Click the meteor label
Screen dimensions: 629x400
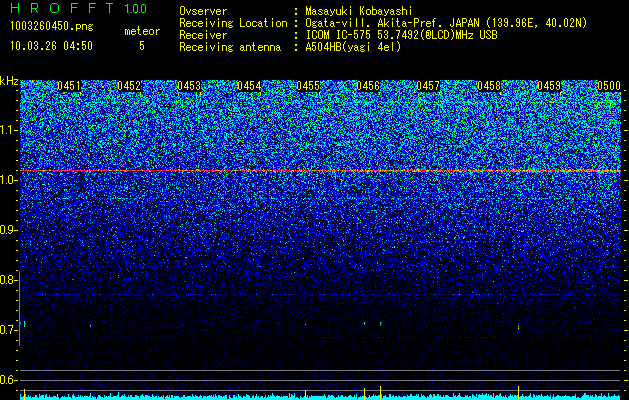142,31
